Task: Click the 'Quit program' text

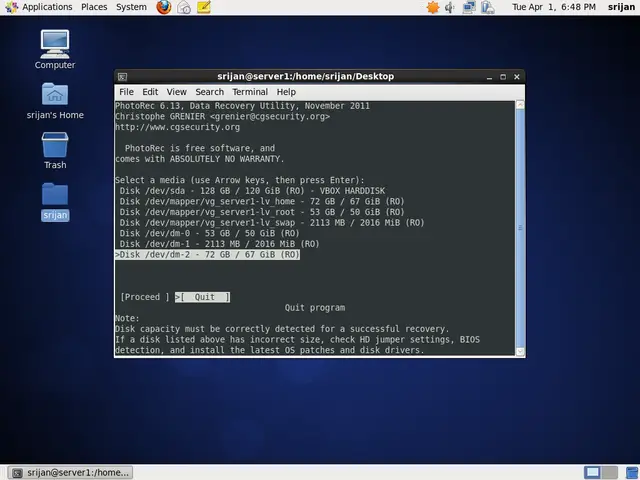Action: point(315,308)
